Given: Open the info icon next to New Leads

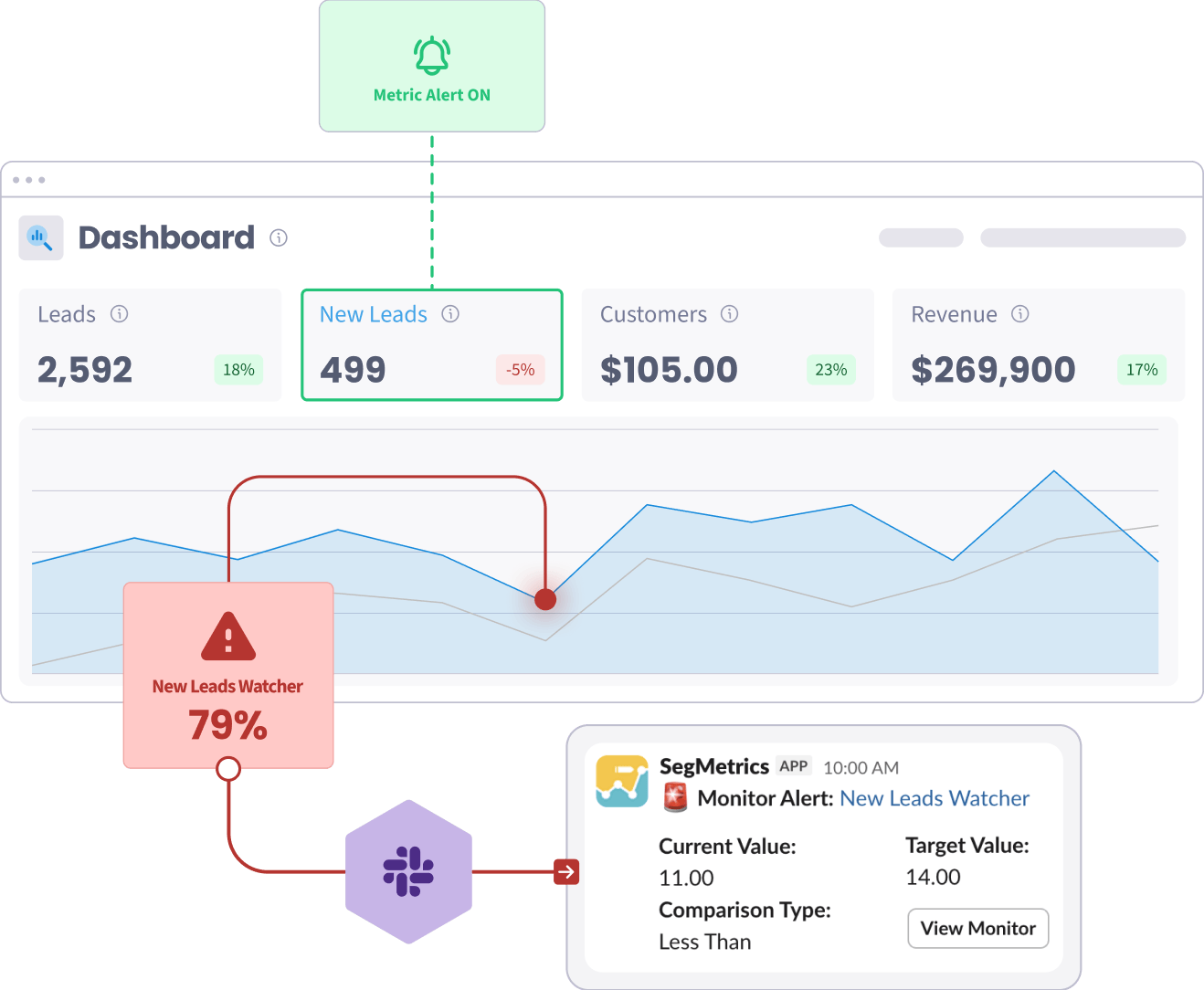Looking at the screenshot, I should [x=450, y=314].
